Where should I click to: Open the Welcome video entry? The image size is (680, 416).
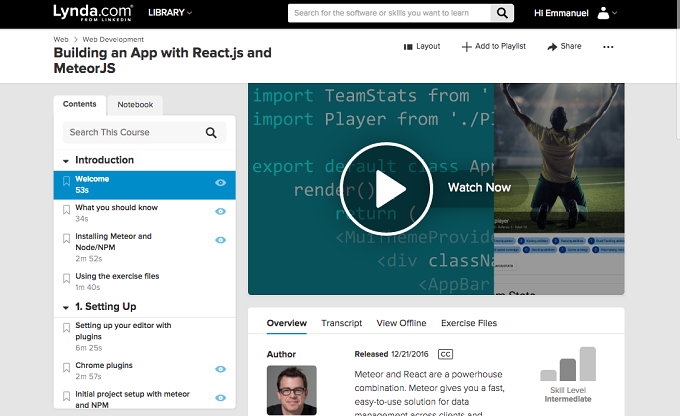(x=144, y=185)
